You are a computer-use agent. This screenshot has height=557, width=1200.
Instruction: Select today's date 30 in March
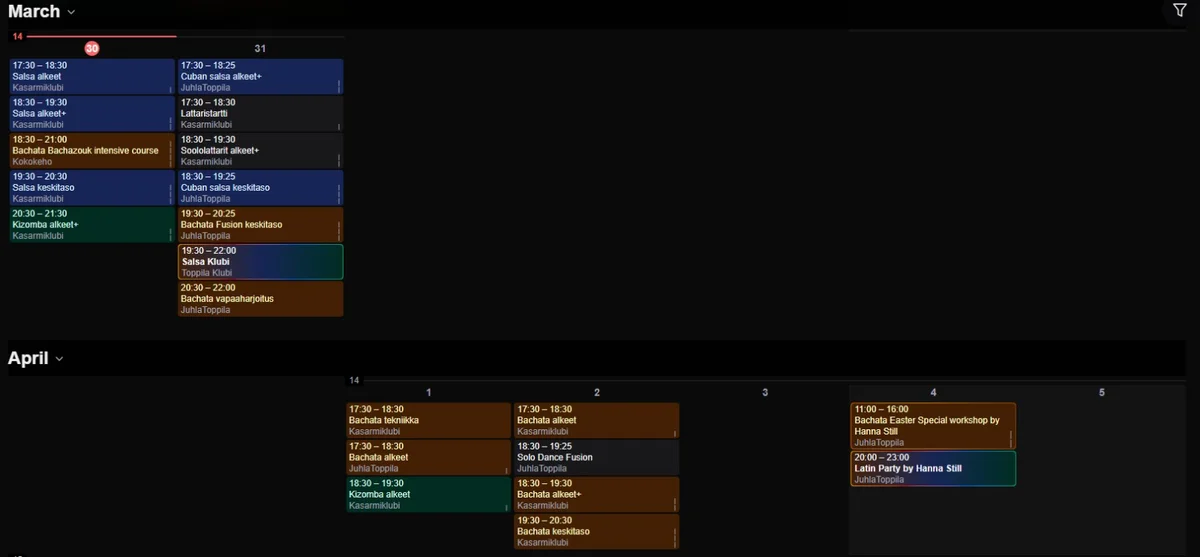coord(92,49)
